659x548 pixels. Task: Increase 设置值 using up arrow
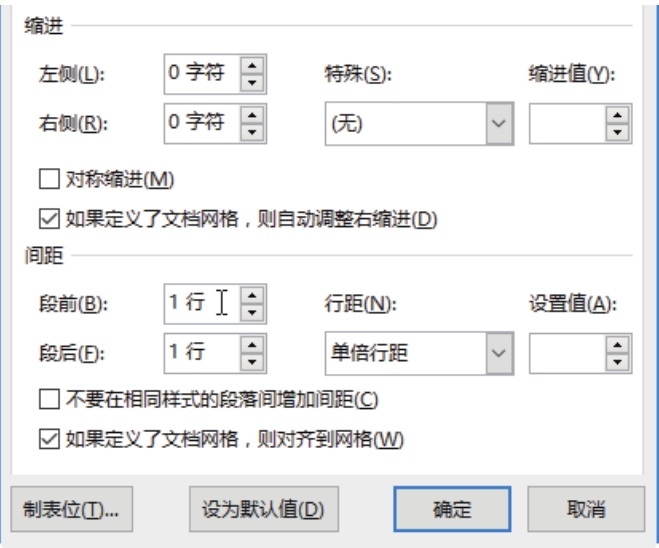(617, 345)
